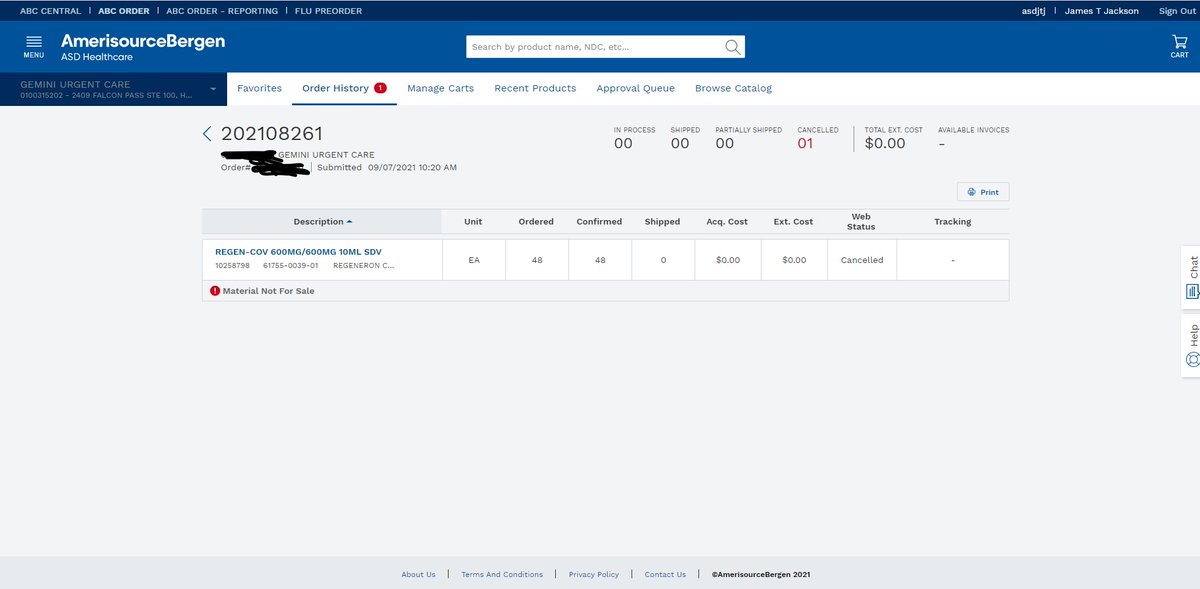Click the Material Not For Sale message
1200x589 pixels.
(268, 291)
